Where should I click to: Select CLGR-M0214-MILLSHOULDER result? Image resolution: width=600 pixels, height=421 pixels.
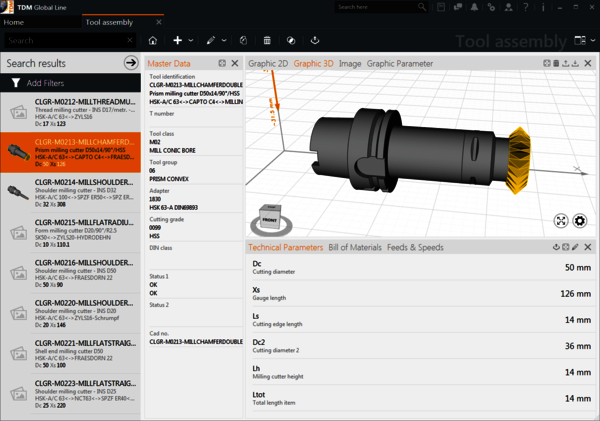click(70, 193)
